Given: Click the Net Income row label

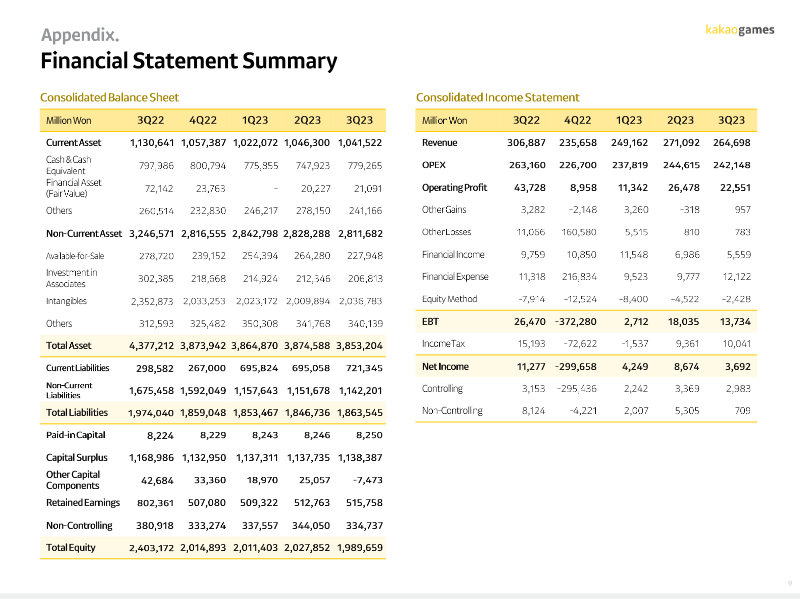Looking at the screenshot, I should [x=445, y=366].
